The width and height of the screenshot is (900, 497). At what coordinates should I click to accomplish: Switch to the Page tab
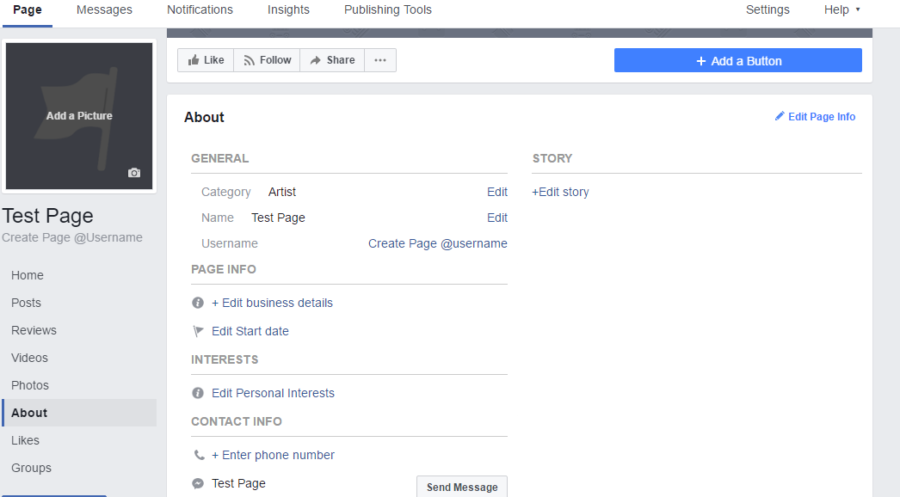pyautogui.click(x=28, y=10)
